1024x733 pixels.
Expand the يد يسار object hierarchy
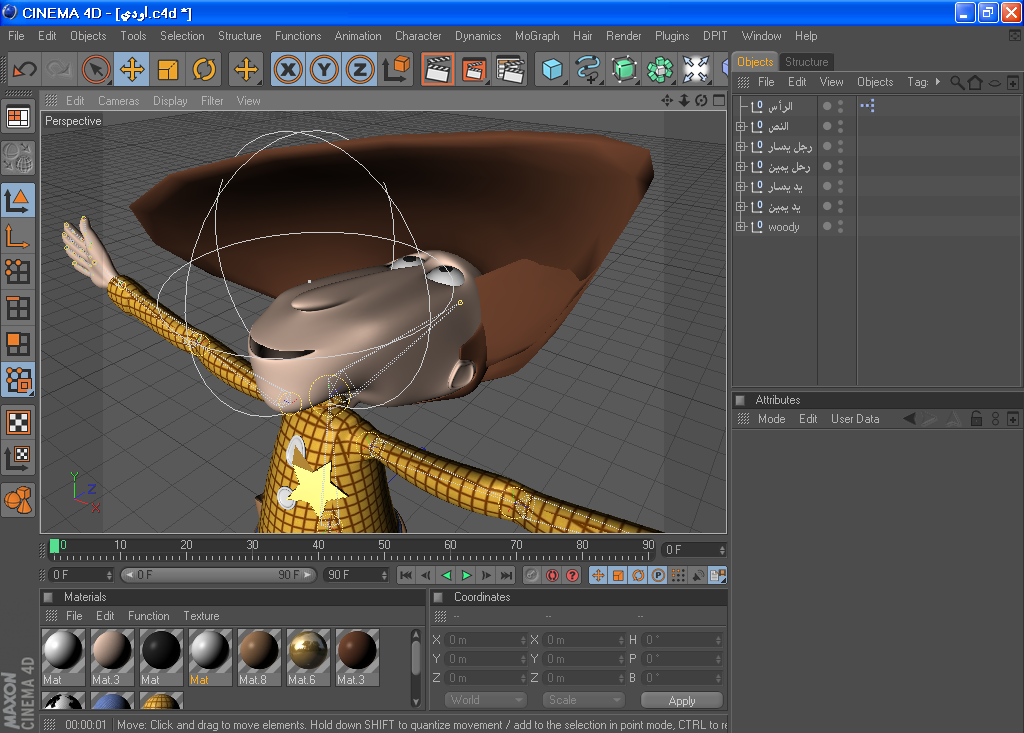(741, 186)
